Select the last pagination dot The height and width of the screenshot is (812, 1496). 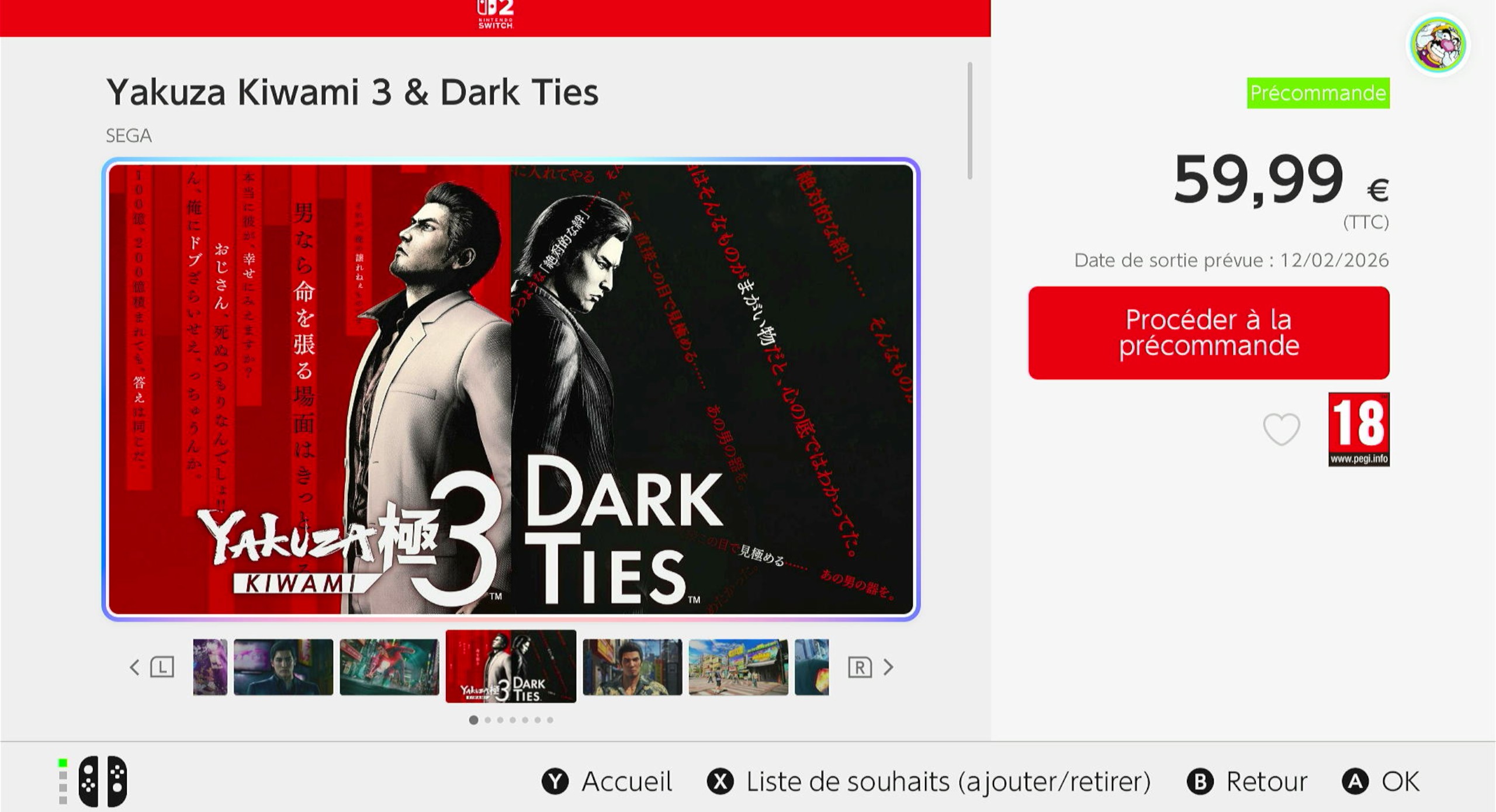tap(550, 720)
